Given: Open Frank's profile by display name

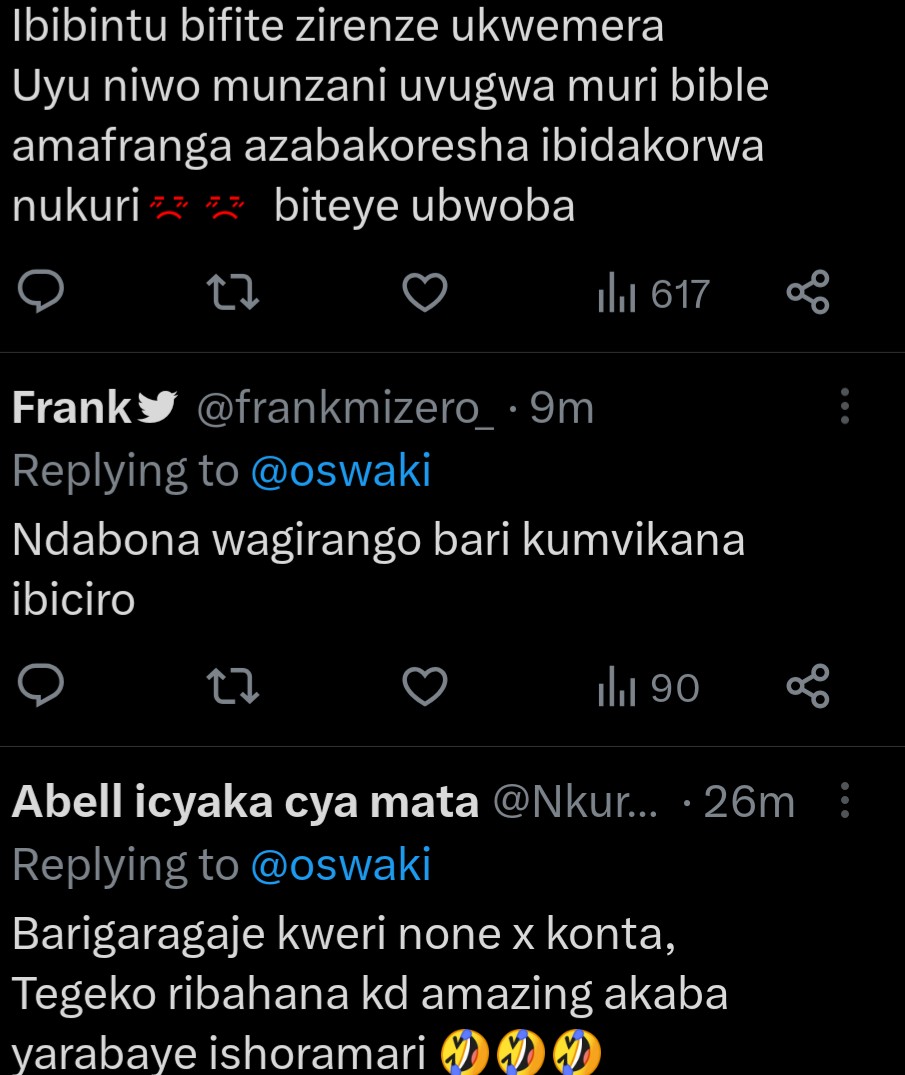Looking at the screenshot, I should pyautogui.click(x=72, y=408).
